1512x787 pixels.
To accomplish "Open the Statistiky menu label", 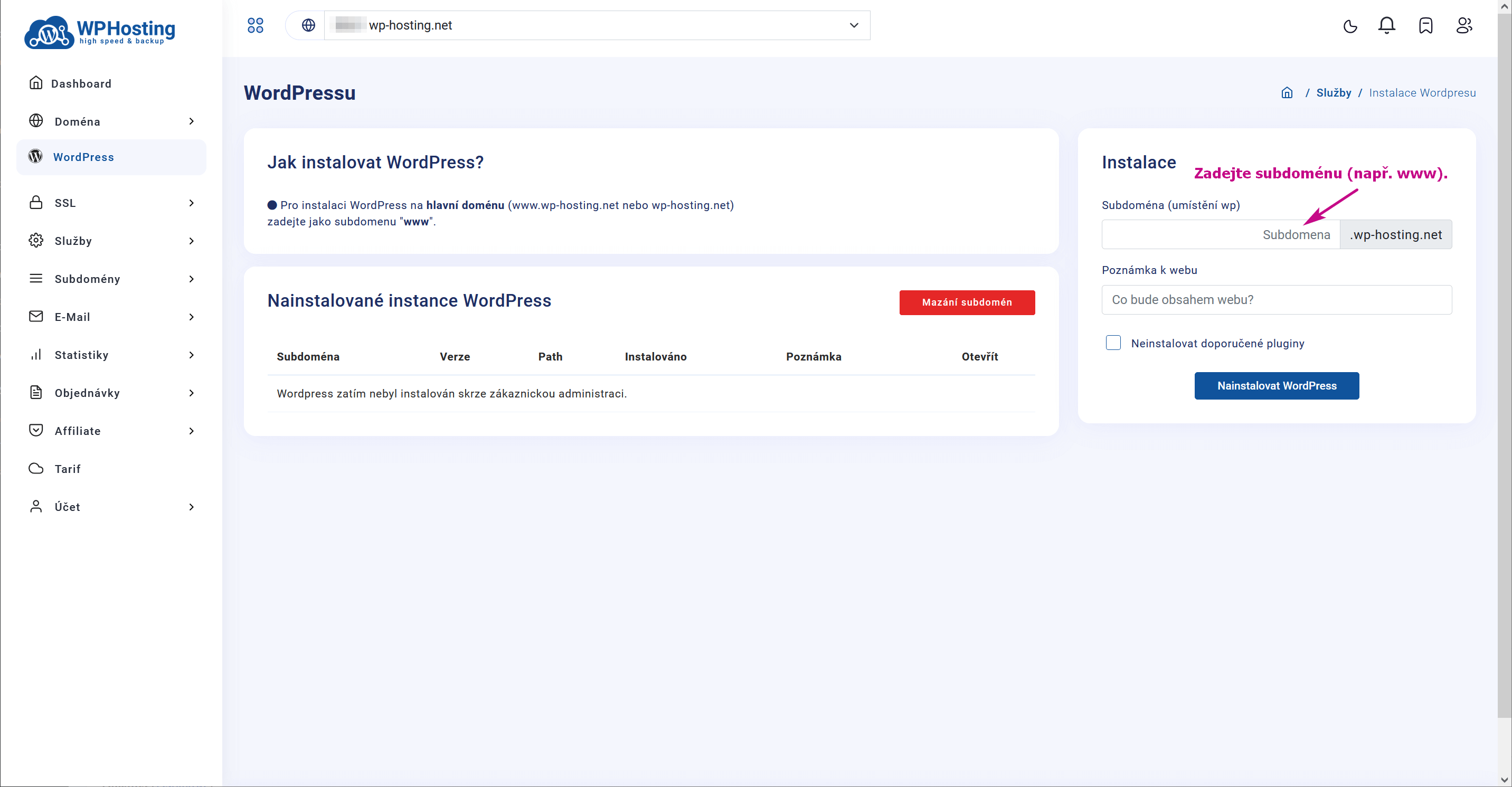I will pyautogui.click(x=82, y=355).
